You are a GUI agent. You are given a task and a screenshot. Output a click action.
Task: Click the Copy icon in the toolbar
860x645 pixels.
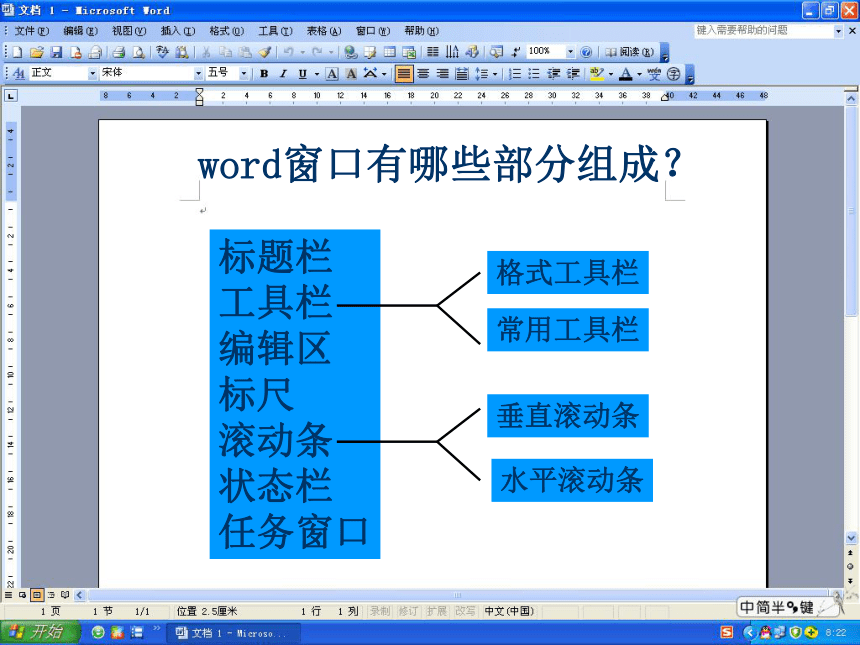pyautogui.click(x=225, y=52)
